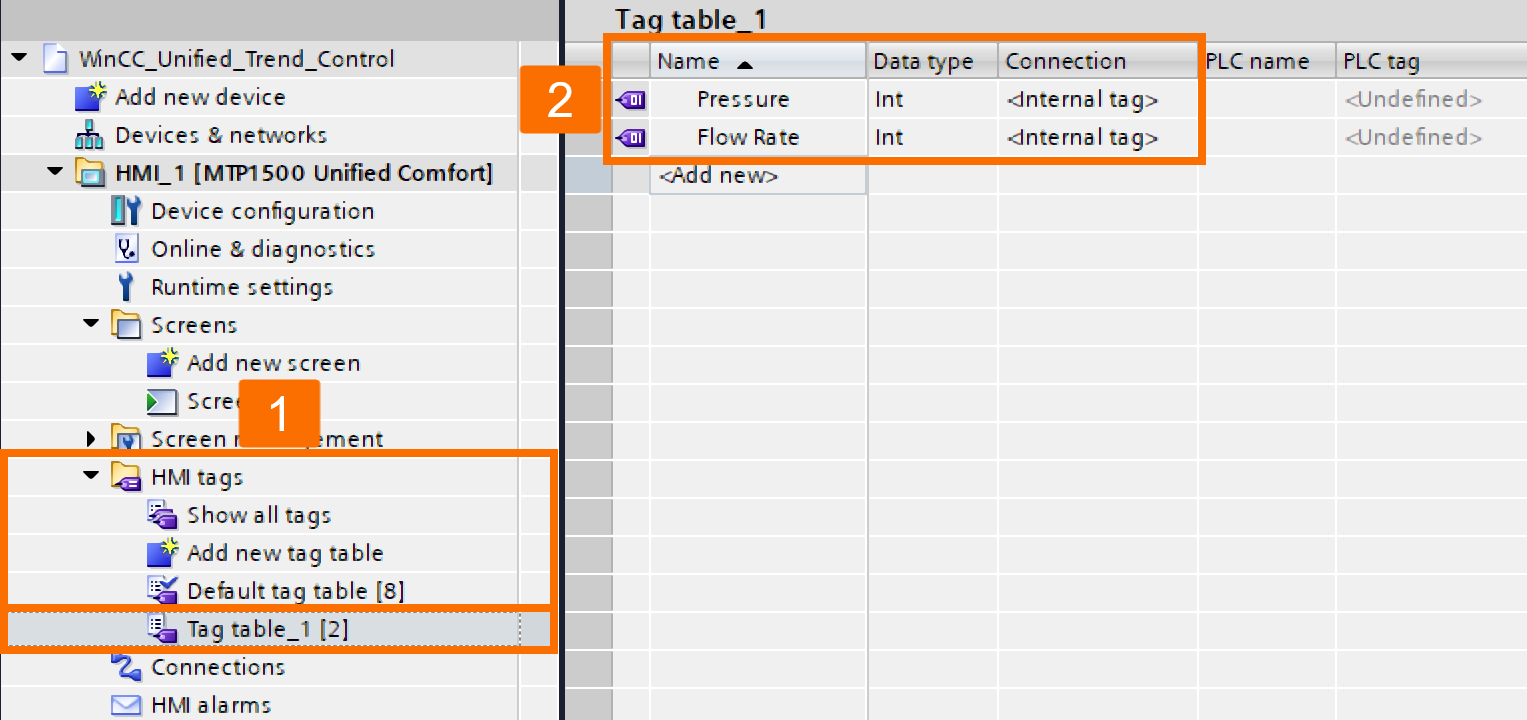Viewport: 1527px width, 720px height.
Task: Select the Add new tag table icon
Action: tap(161, 553)
